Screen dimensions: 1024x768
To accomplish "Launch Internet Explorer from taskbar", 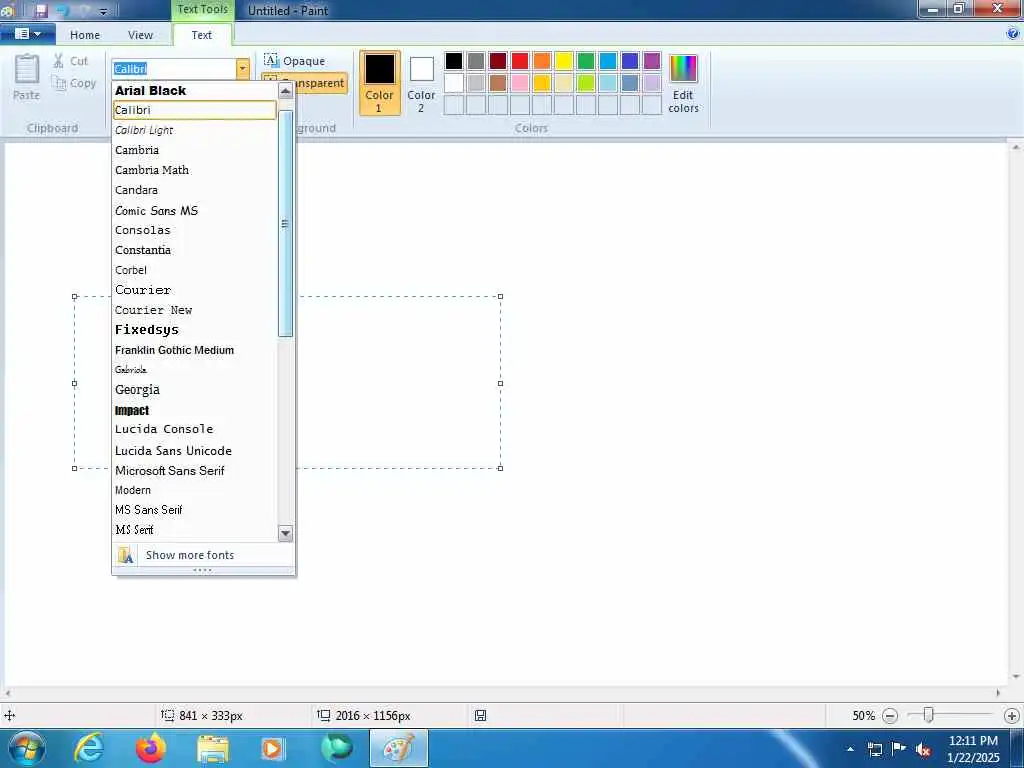I will [x=88, y=748].
